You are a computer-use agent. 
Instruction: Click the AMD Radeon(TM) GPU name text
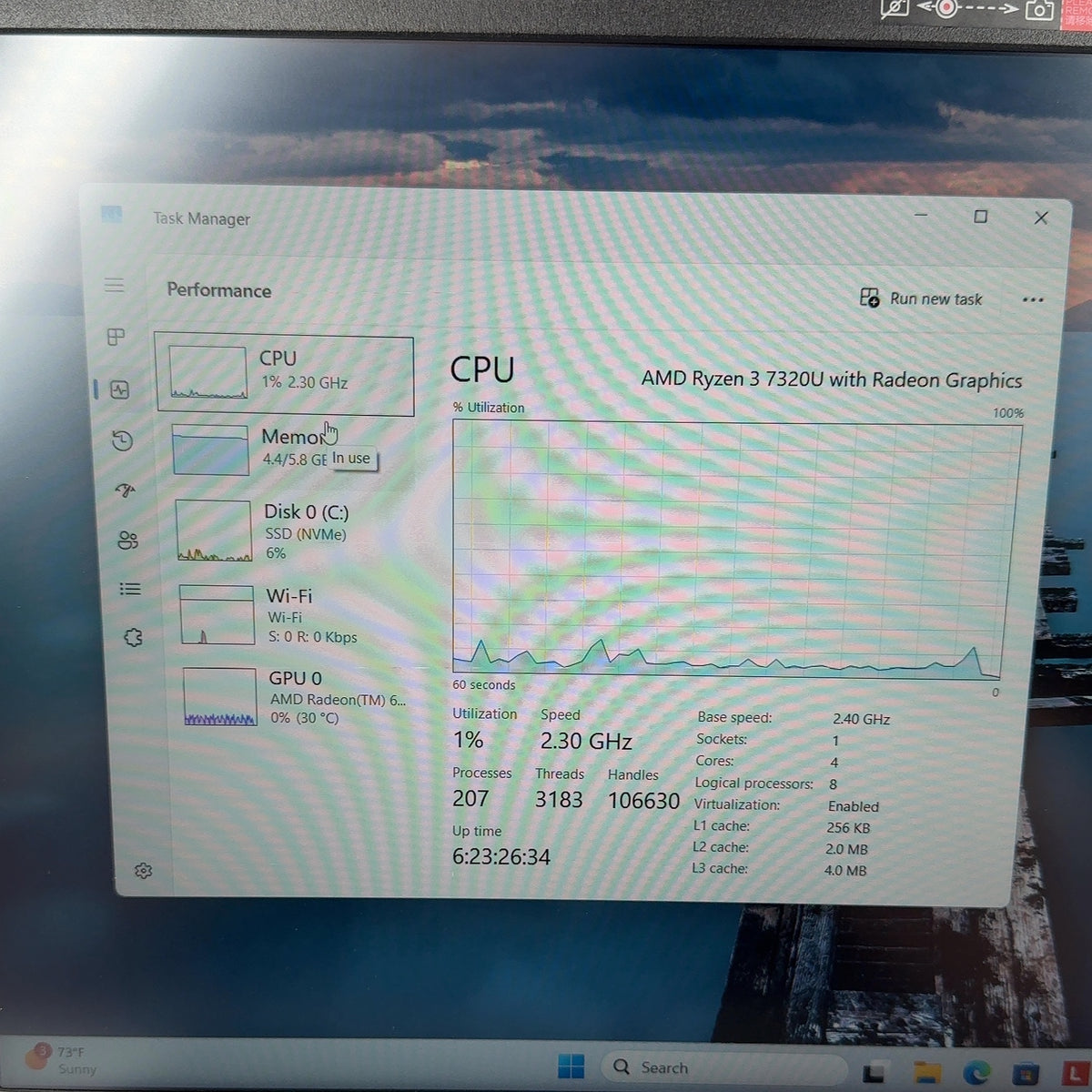(338, 700)
